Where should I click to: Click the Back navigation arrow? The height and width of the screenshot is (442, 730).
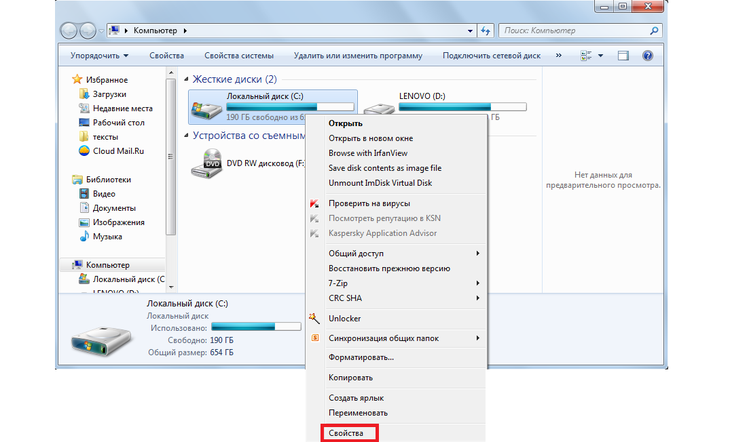coord(69,31)
